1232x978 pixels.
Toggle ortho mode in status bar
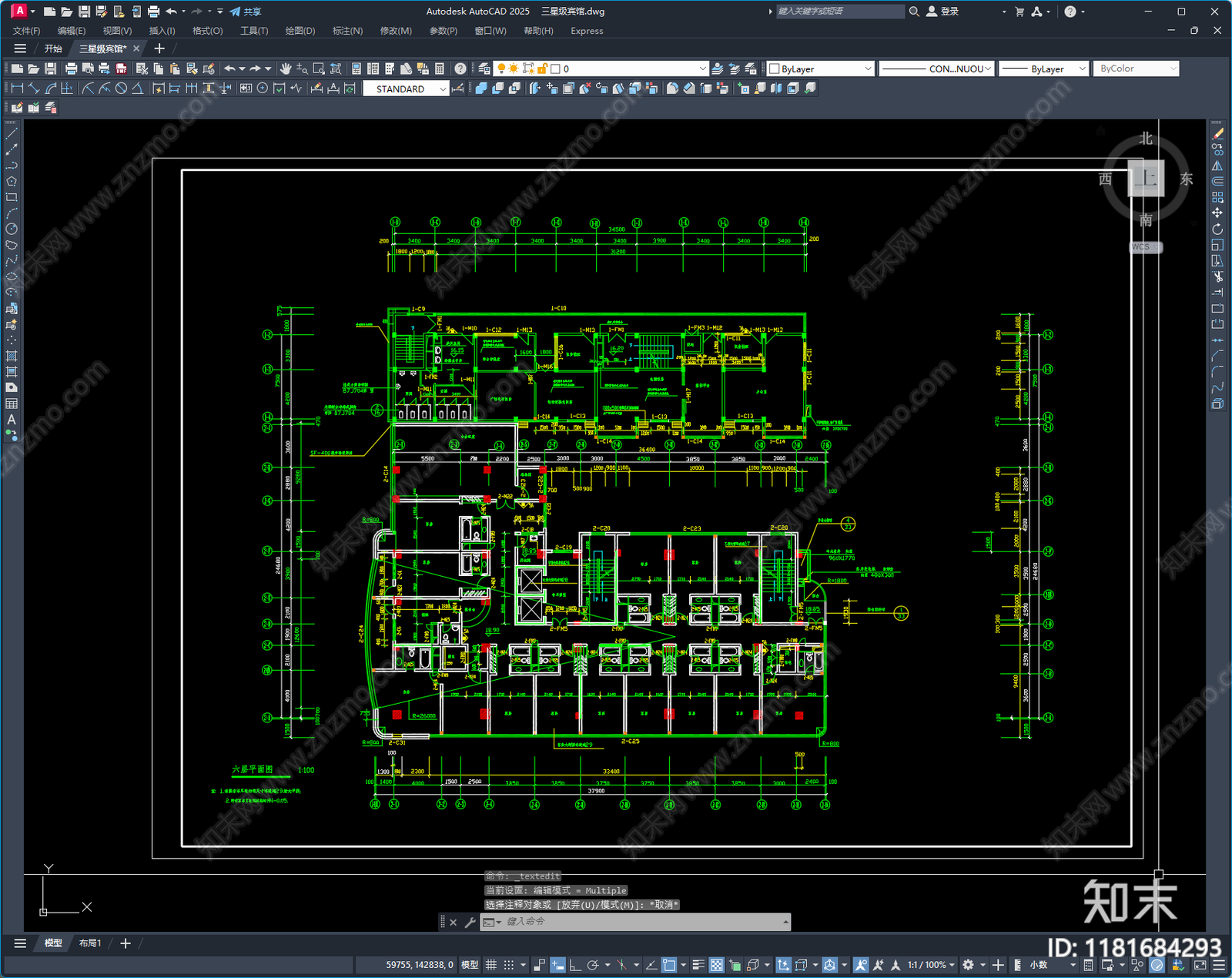(574, 965)
